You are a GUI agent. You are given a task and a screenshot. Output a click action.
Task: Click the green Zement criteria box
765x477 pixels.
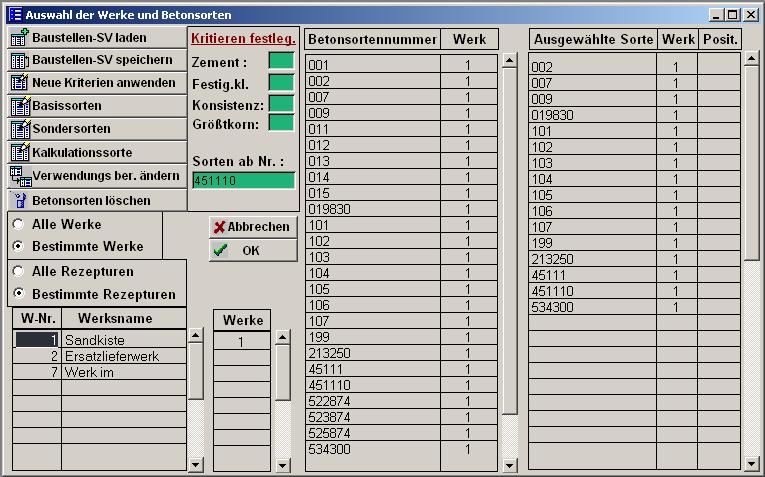pyautogui.click(x=281, y=61)
